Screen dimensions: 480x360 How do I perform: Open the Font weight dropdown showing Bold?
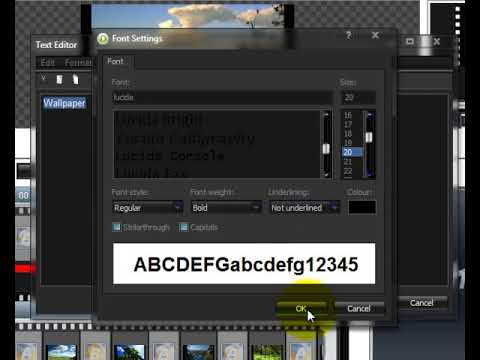[x=226, y=208]
